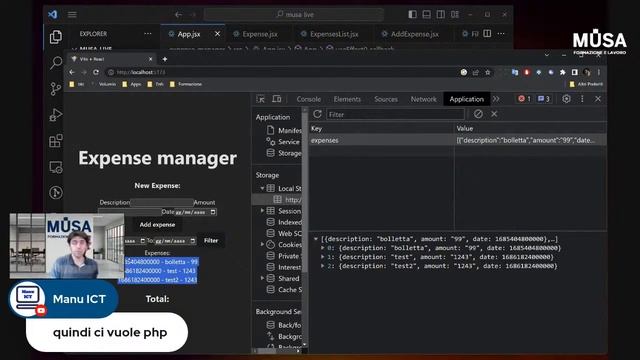Viewport: 640px width, 360px height.
Task: Open Remote Explorer icon in VS Code activity bar
Action: (x=56, y=167)
